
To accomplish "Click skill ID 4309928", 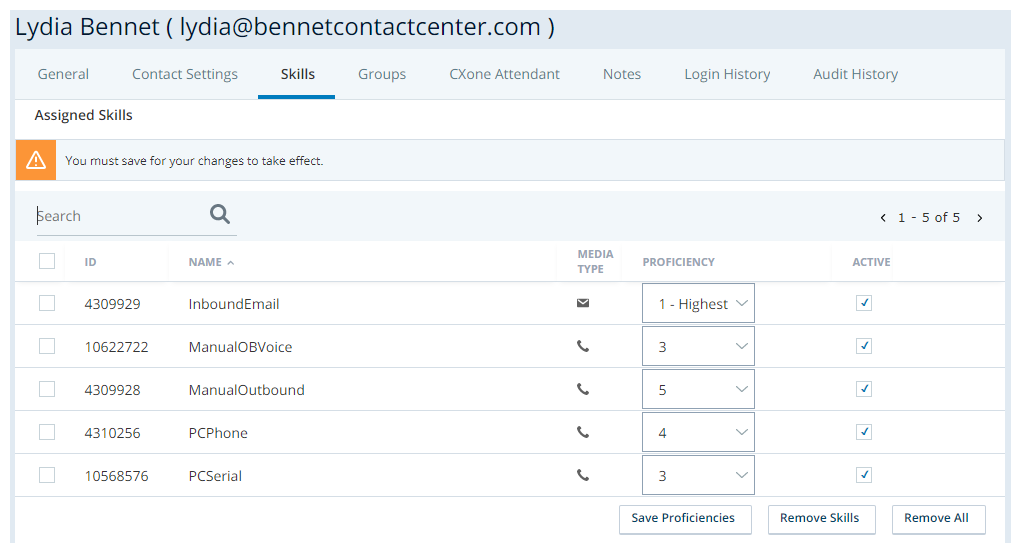I will pos(113,390).
